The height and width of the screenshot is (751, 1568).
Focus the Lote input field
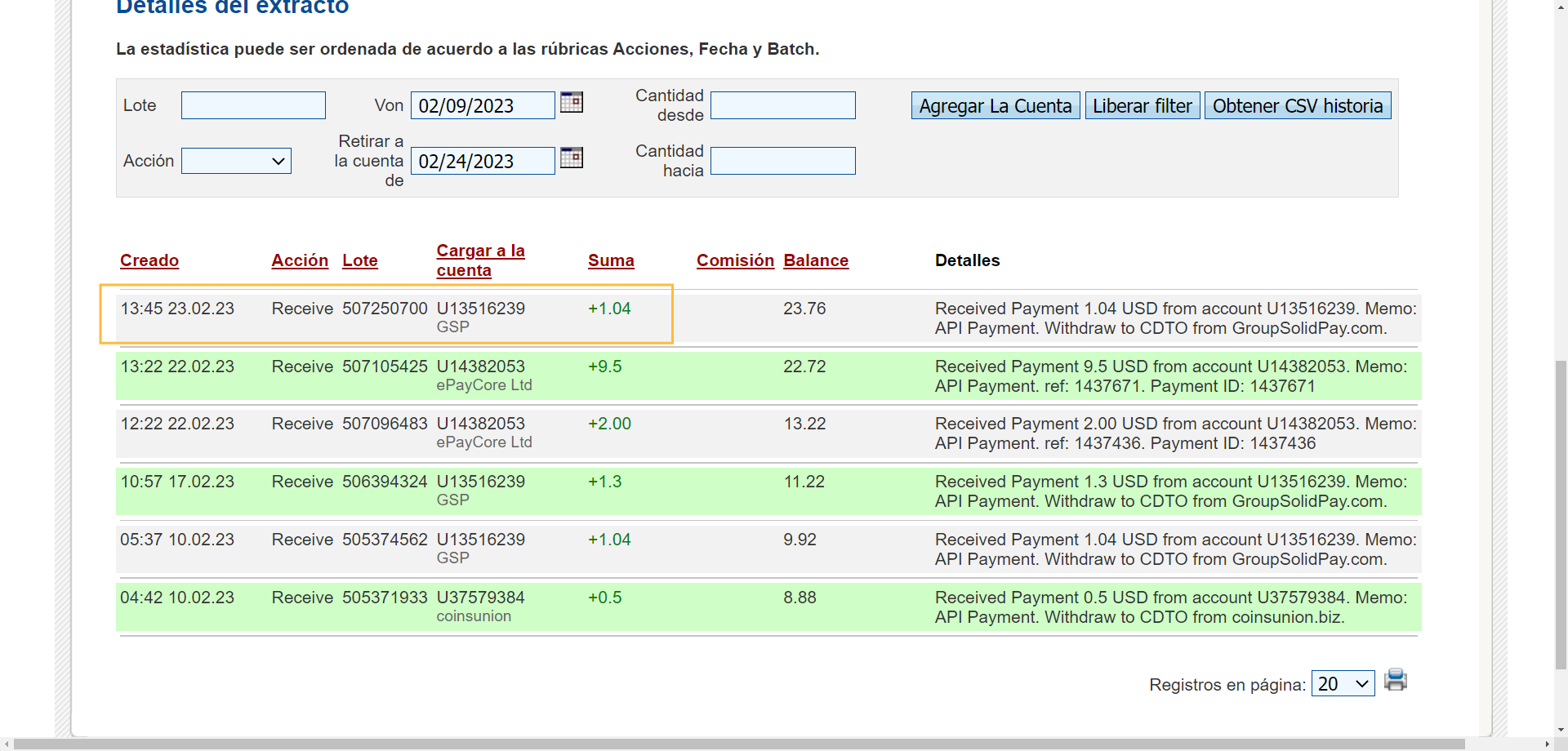point(253,105)
